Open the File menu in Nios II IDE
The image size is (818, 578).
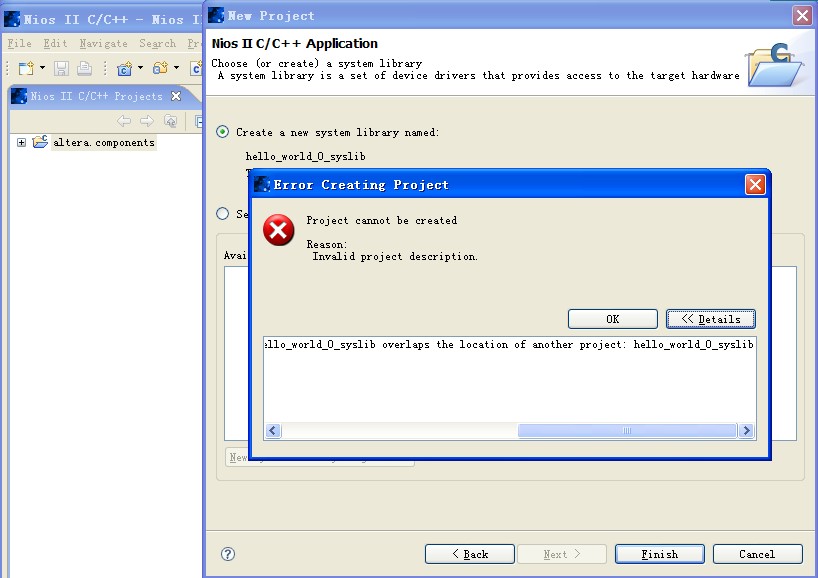(x=19, y=43)
